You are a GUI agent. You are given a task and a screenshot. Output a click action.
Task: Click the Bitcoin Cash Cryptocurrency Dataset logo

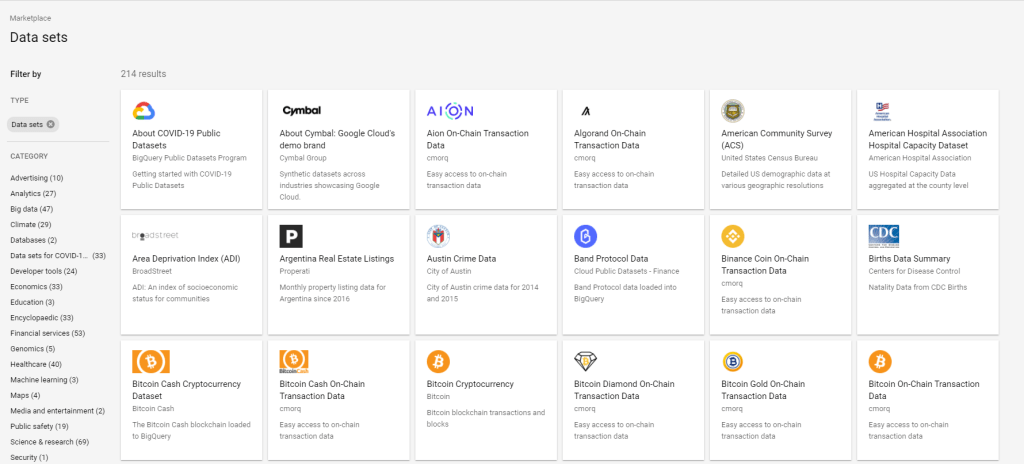pyautogui.click(x=151, y=361)
